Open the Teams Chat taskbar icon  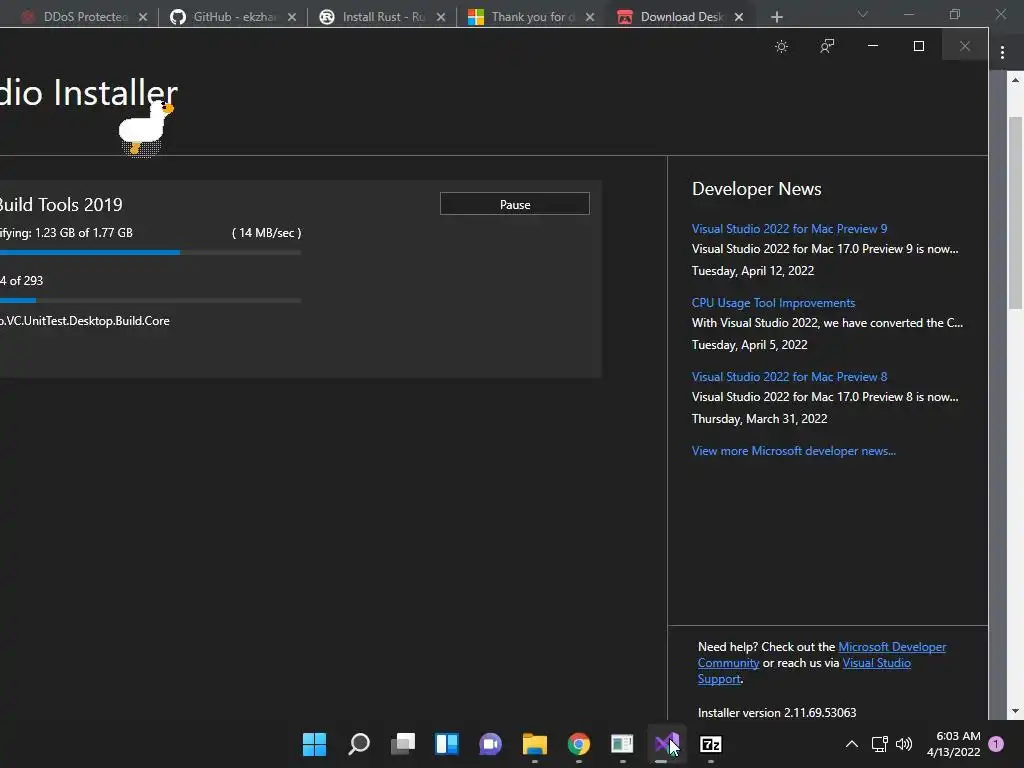(490, 744)
